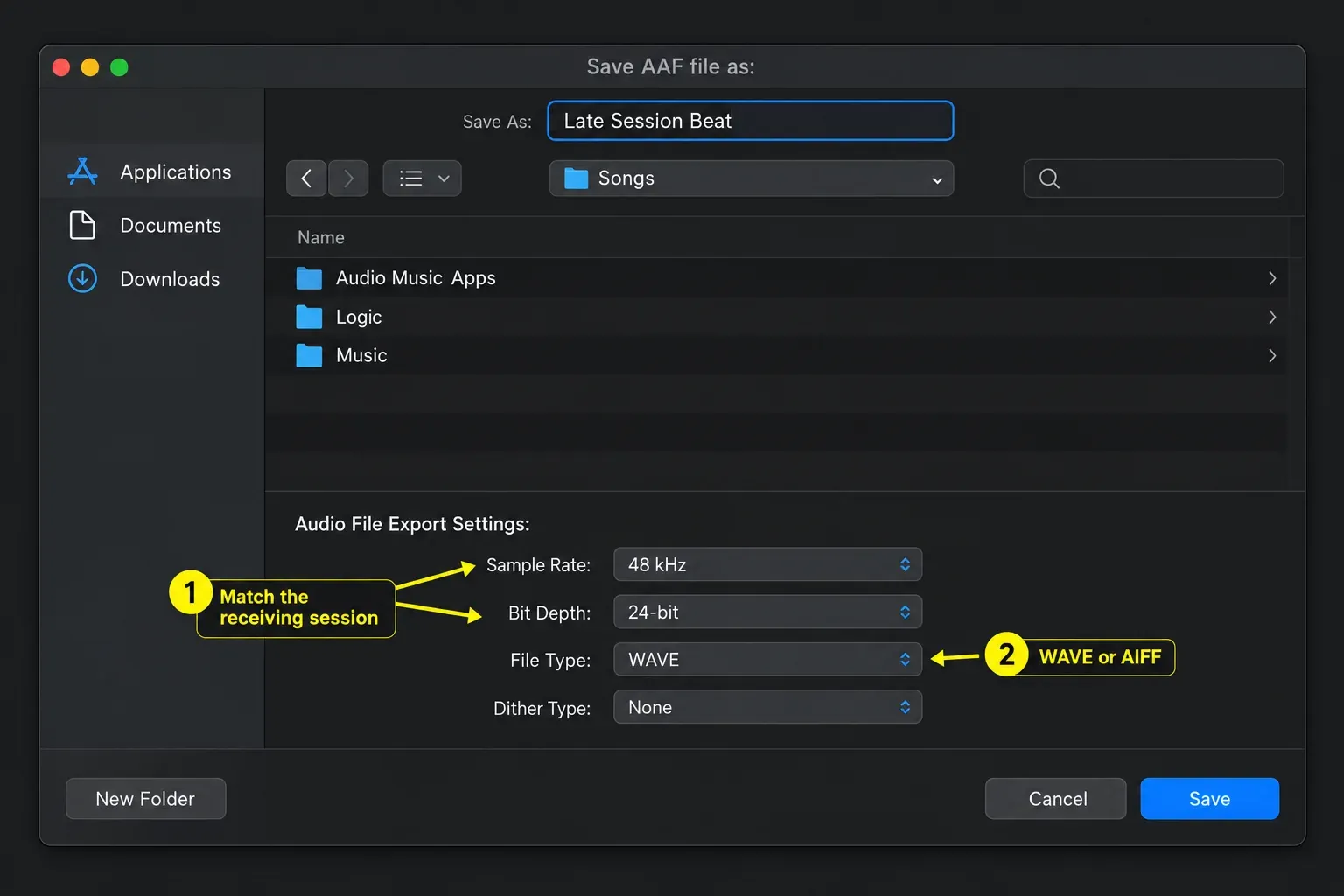Image resolution: width=1344 pixels, height=896 pixels.
Task: Close the dialog with red button
Action: 61,67
